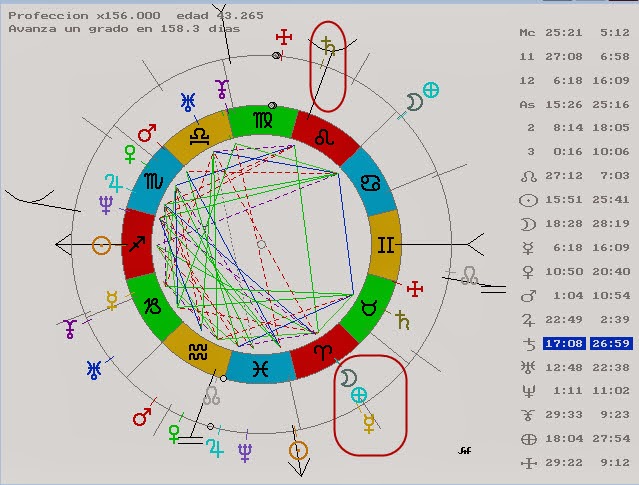
Task: Select the Aries sign in the zodiac ring
Action: pos(322,351)
